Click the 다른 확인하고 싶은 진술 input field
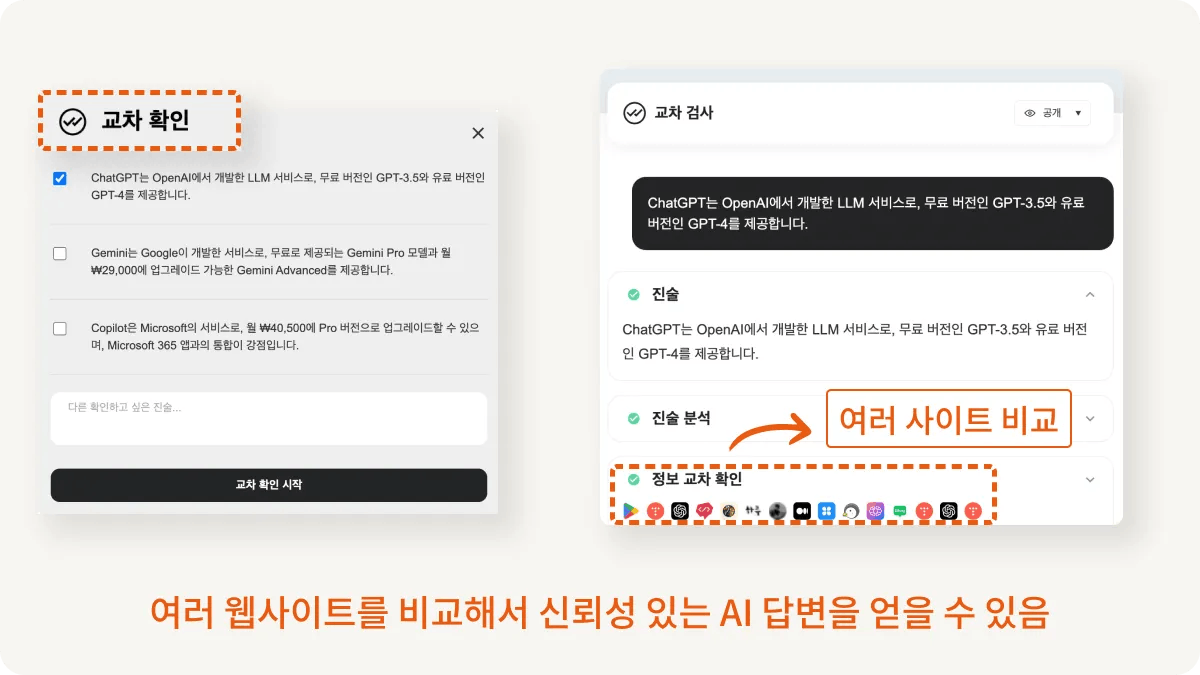This screenshot has width=1200, height=675. pos(269,418)
